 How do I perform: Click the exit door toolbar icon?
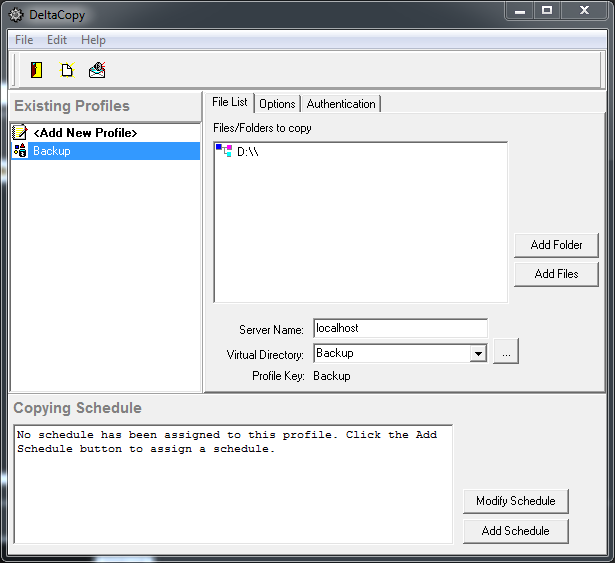click(37, 70)
